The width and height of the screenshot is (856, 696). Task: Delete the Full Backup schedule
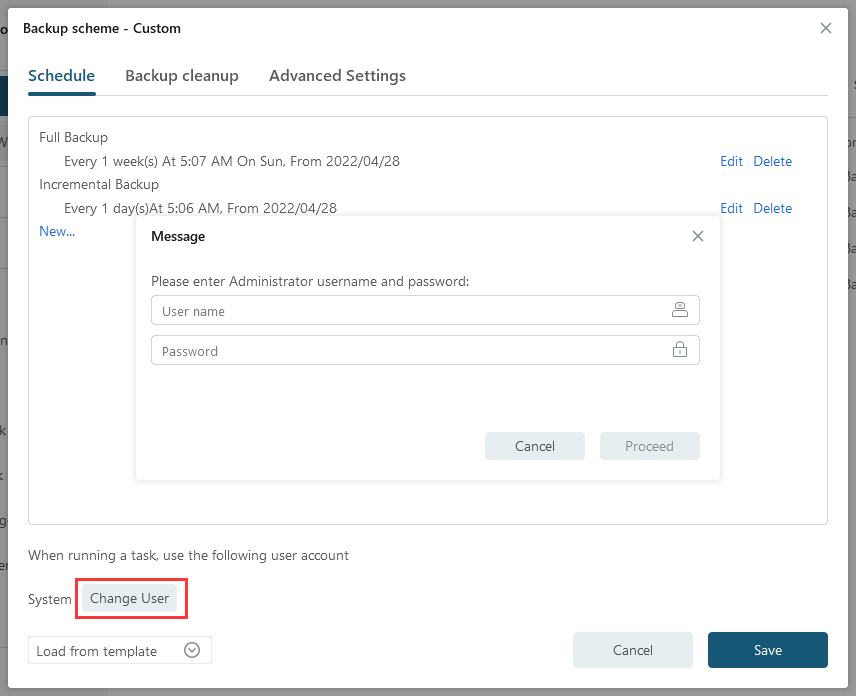(x=772, y=161)
